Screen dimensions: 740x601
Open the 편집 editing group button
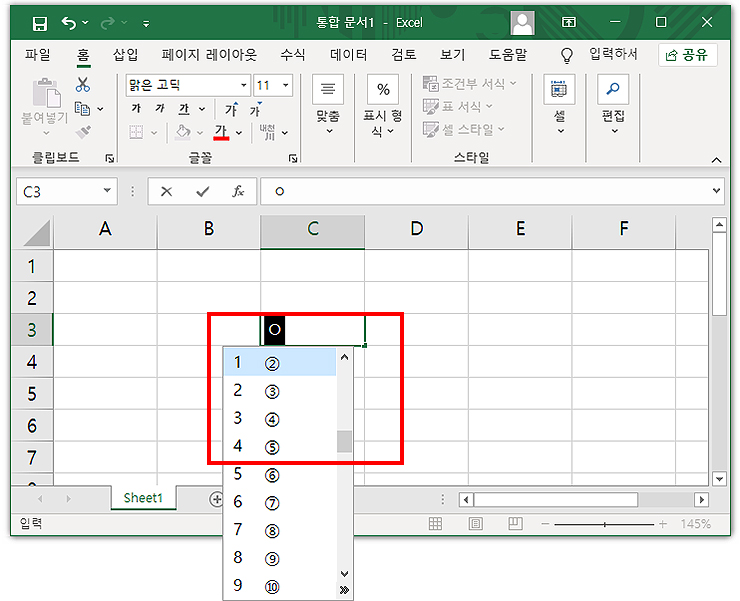[x=613, y=105]
